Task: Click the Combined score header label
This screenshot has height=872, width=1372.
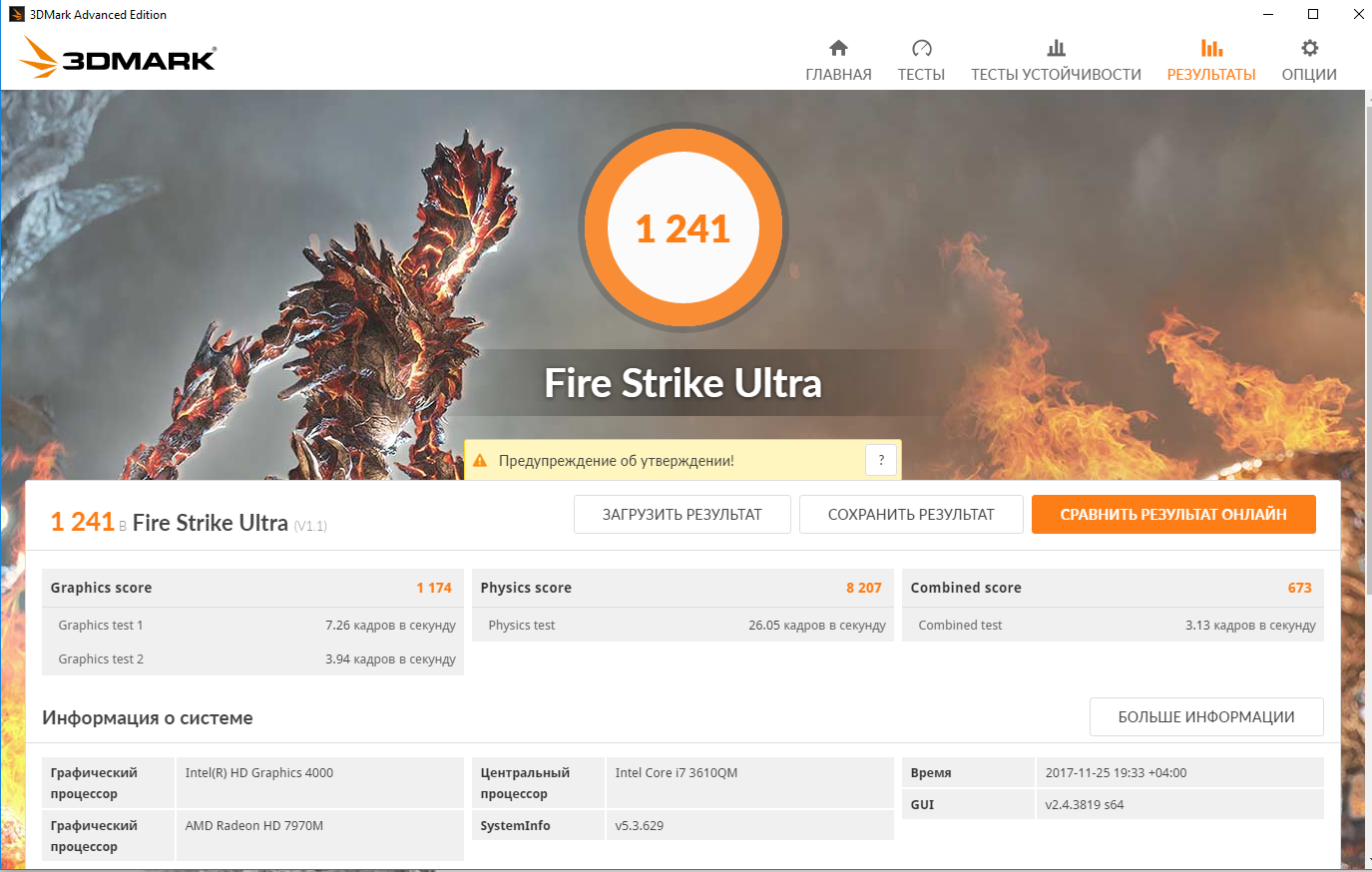Action: click(x=966, y=588)
